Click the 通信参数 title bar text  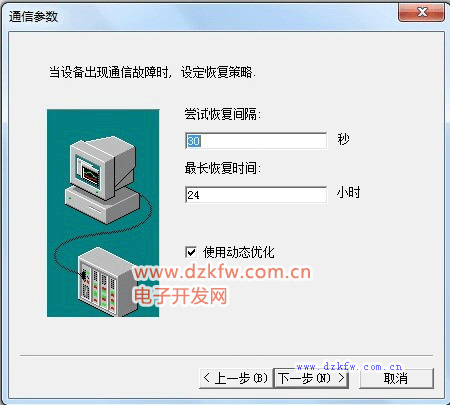(33, 16)
